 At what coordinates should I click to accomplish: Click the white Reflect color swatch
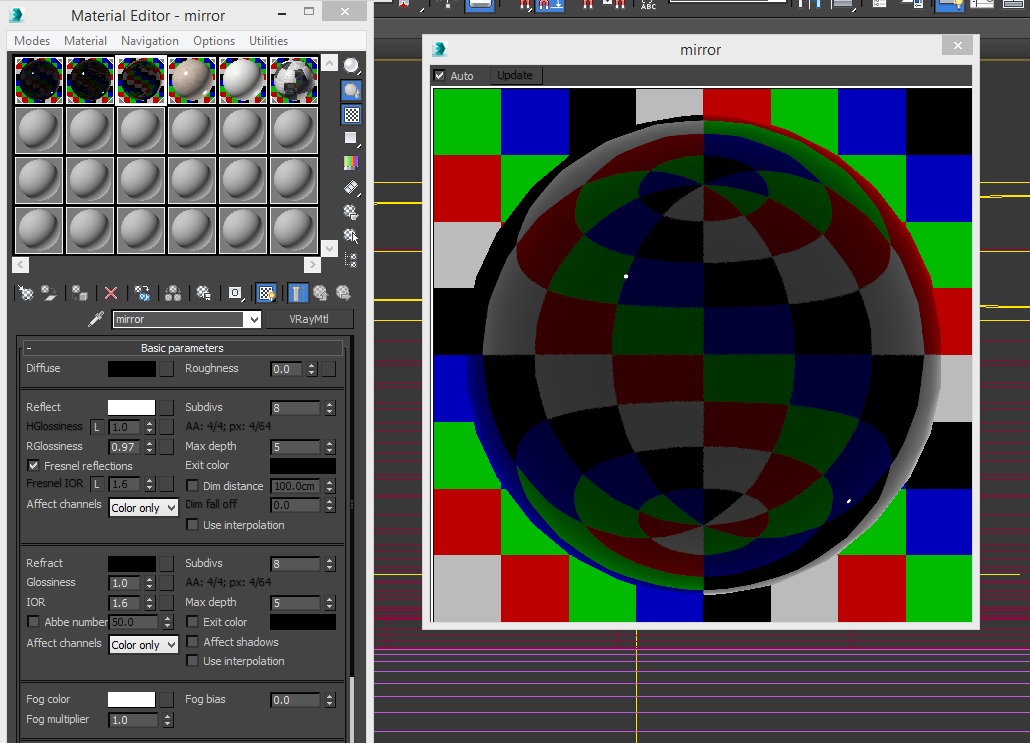(x=132, y=407)
